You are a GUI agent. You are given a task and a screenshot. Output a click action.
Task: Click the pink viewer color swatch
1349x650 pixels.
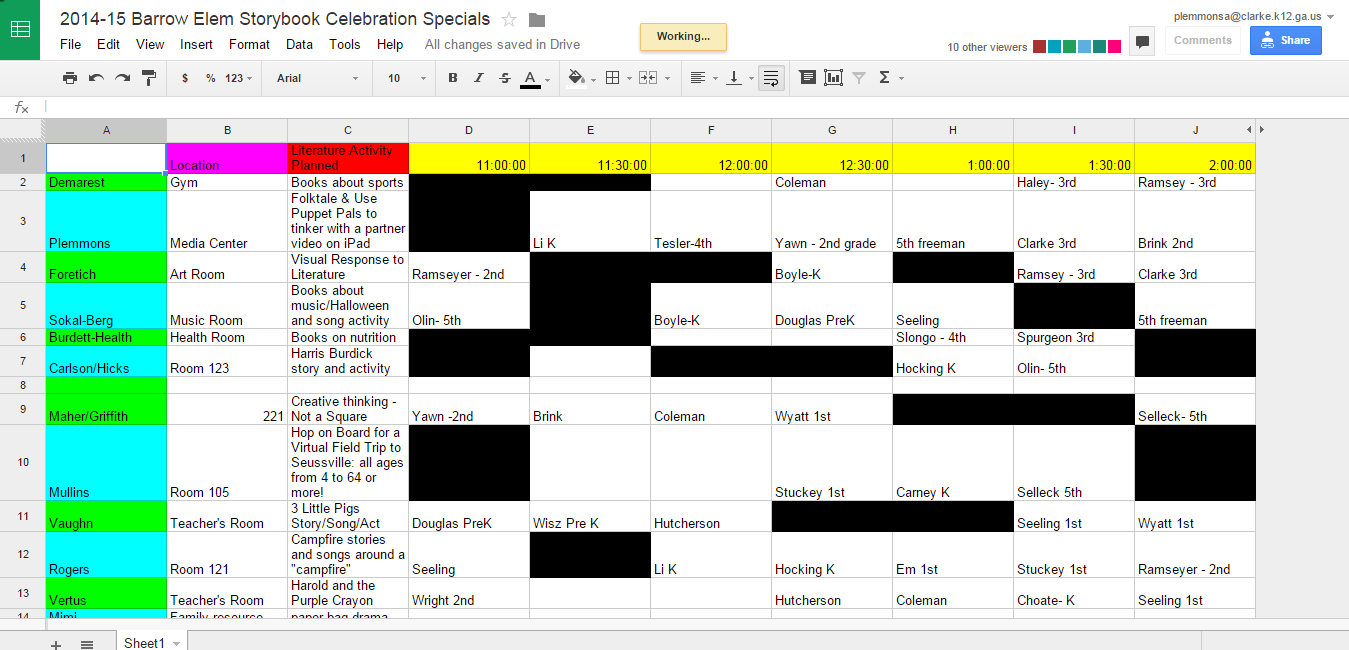pos(1114,47)
